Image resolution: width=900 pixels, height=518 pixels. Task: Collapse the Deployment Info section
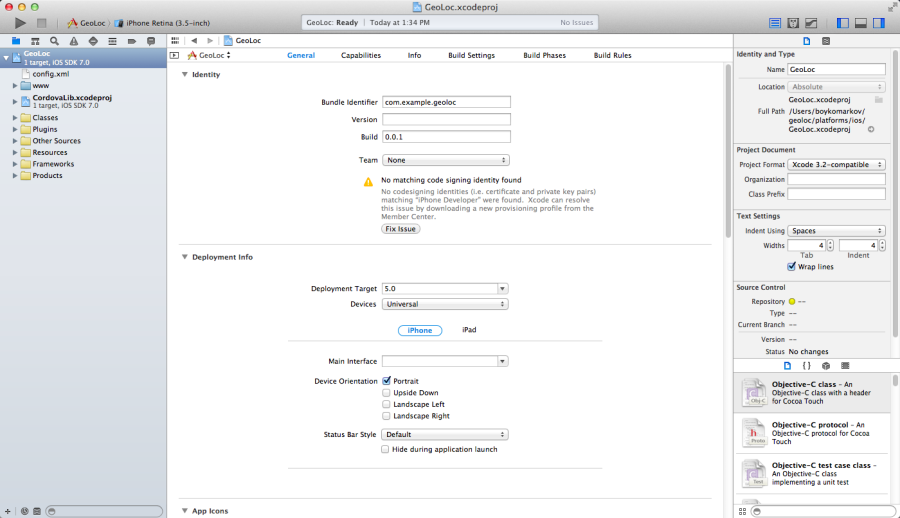(x=185, y=257)
